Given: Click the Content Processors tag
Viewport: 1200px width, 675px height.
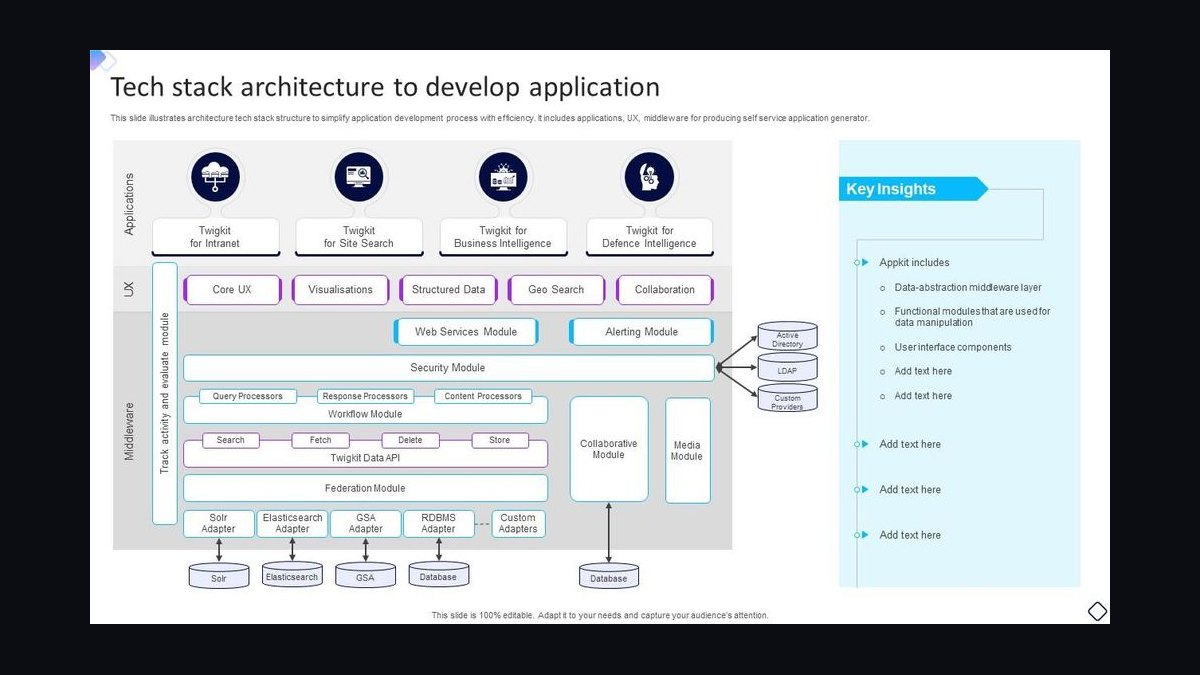Looking at the screenshot, I should (483, 396).
